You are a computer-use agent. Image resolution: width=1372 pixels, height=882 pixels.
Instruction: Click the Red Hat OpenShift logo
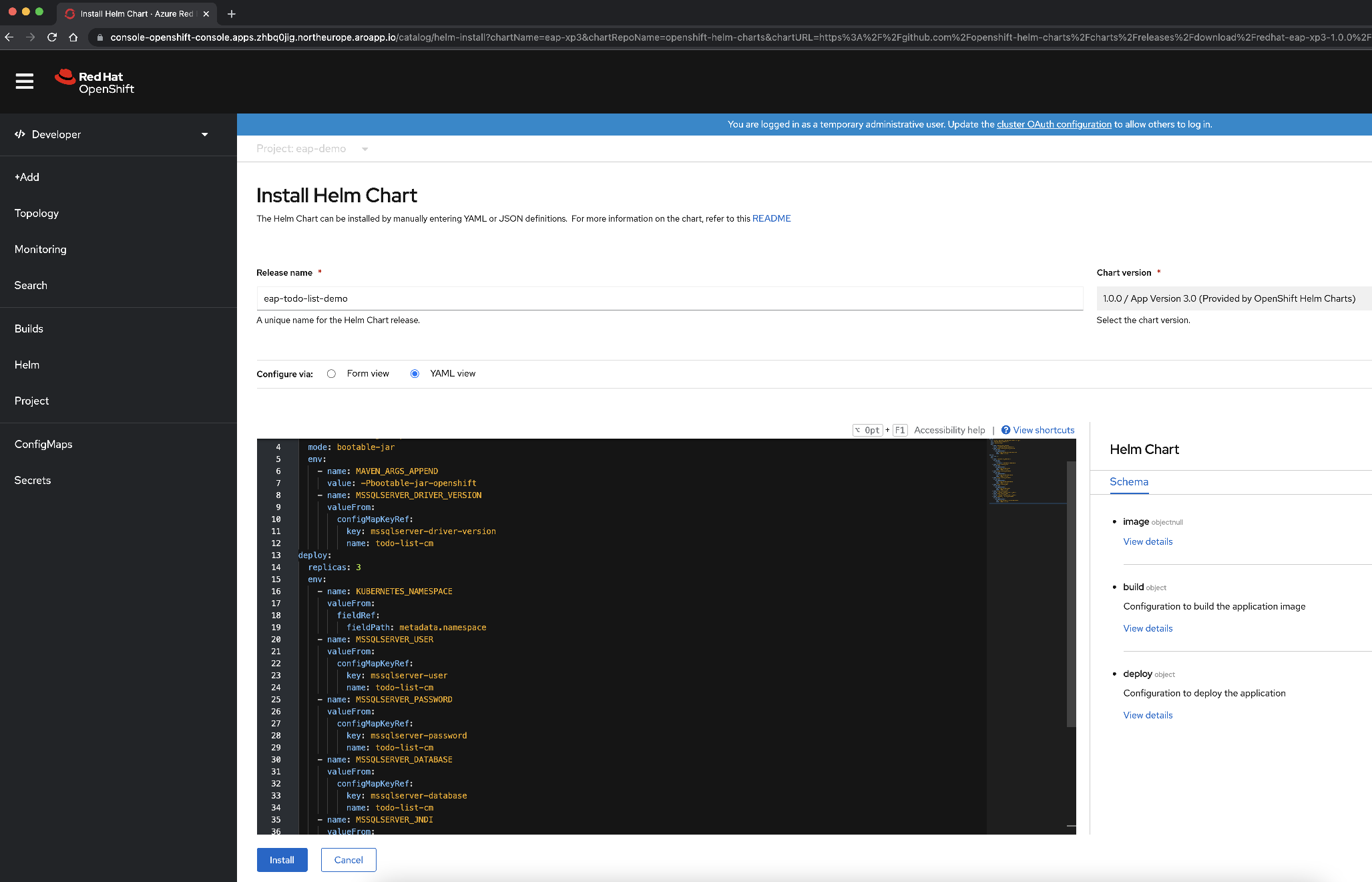tap(95, 81)
